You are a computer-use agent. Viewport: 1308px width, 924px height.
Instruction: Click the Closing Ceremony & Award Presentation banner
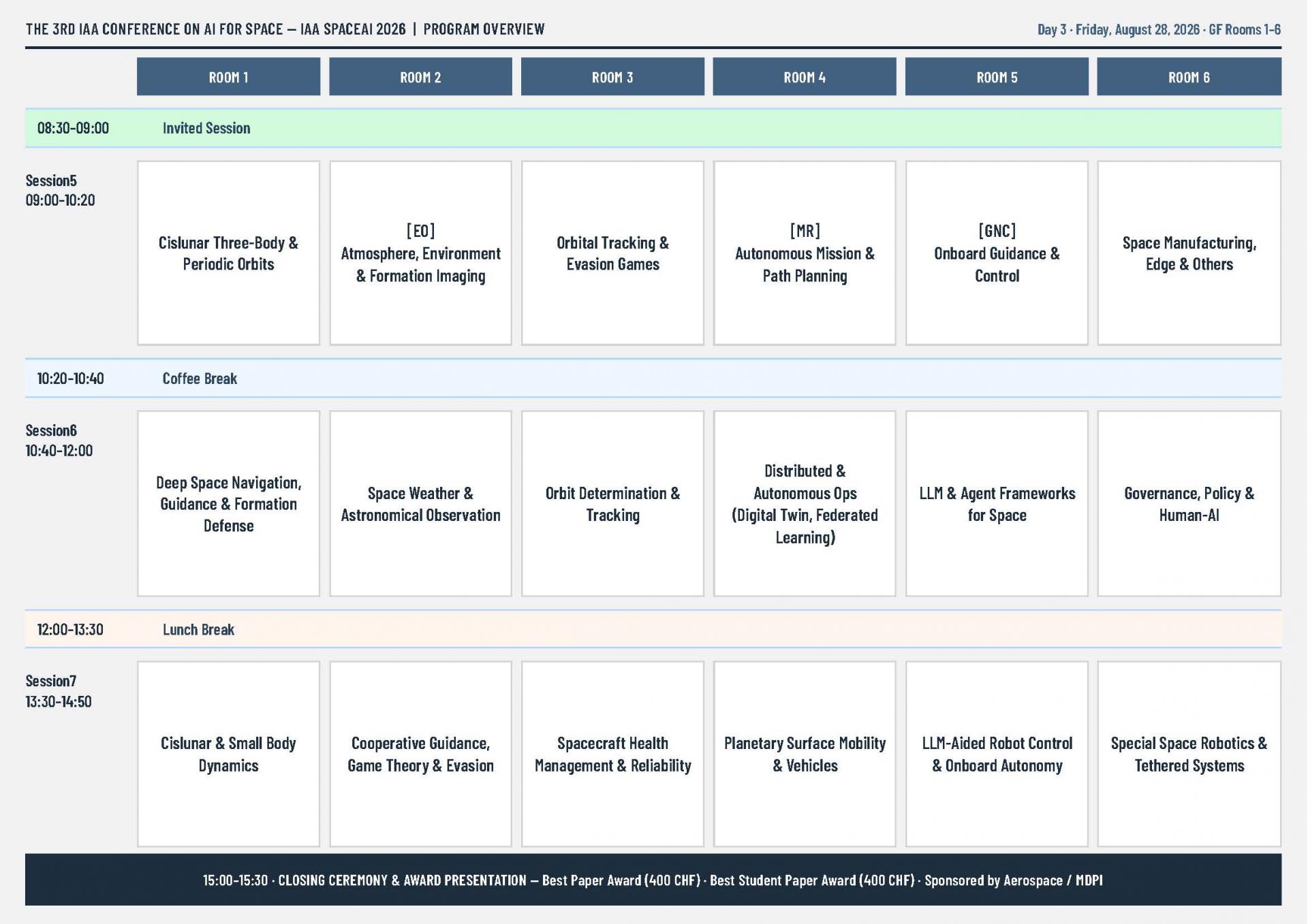(653, 880)
